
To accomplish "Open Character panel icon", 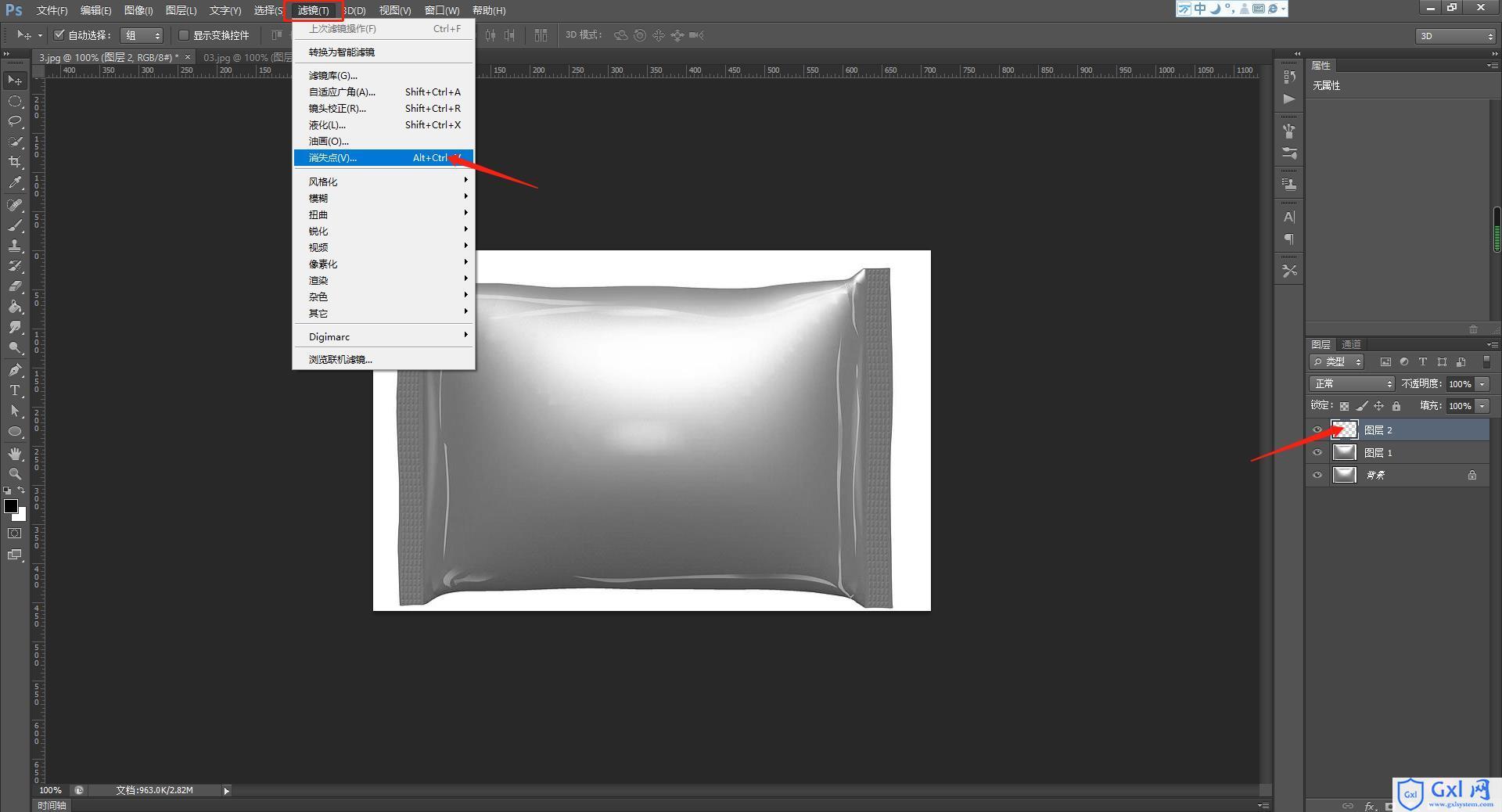I will (x=1289, y=217).
